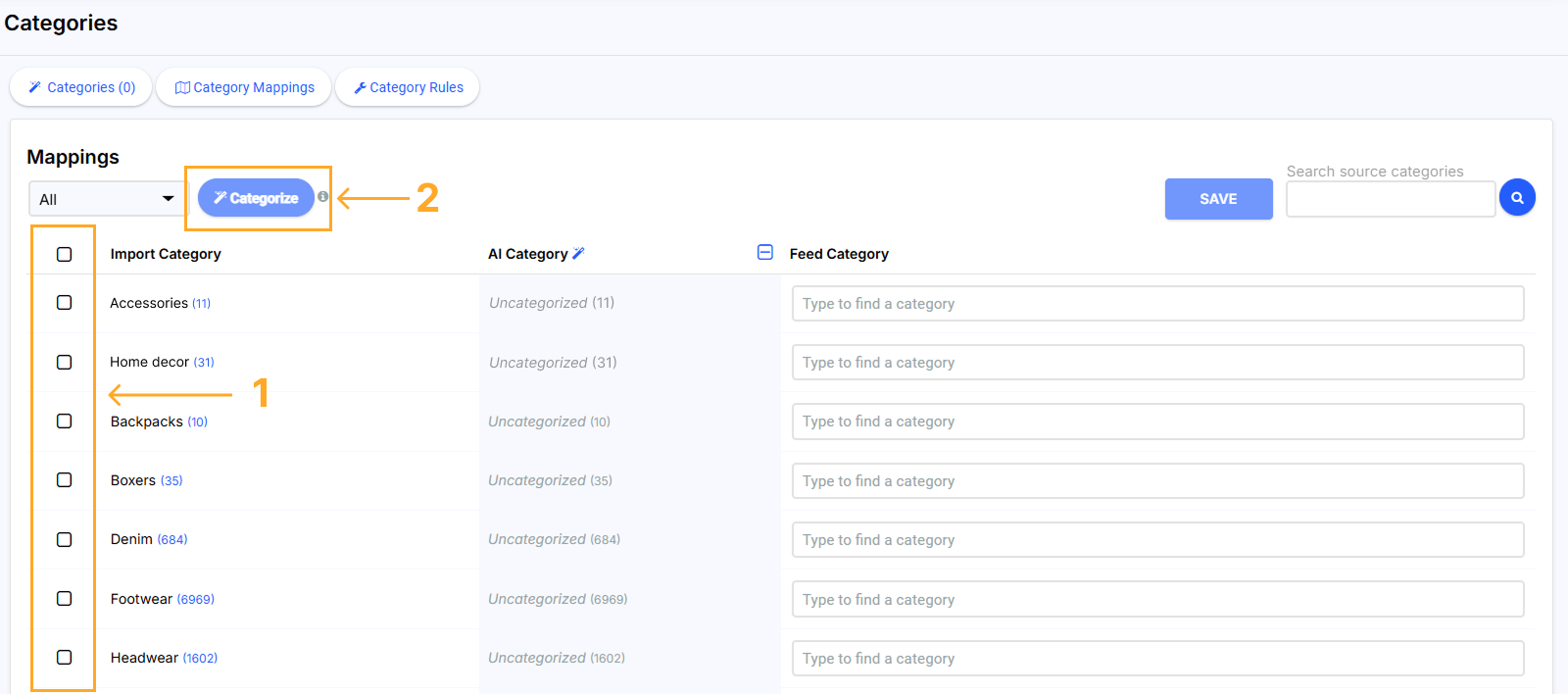Click the Headwear feed category input

point(1157,659)
